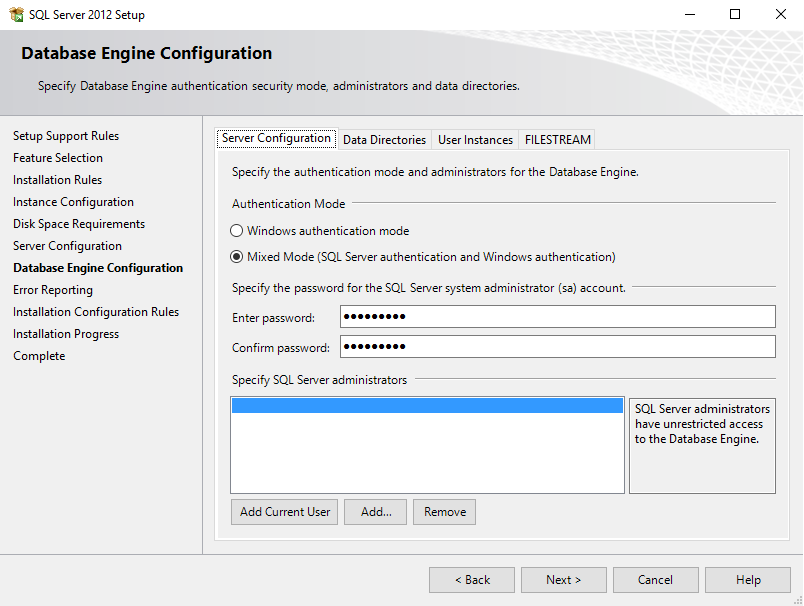Go to the previous step with Back
Viewport: 804px width, 606px height.
tap(472, 580)
